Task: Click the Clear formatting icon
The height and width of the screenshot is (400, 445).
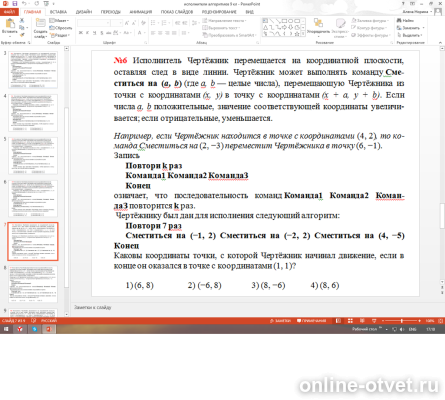Action: coord(143,23)
